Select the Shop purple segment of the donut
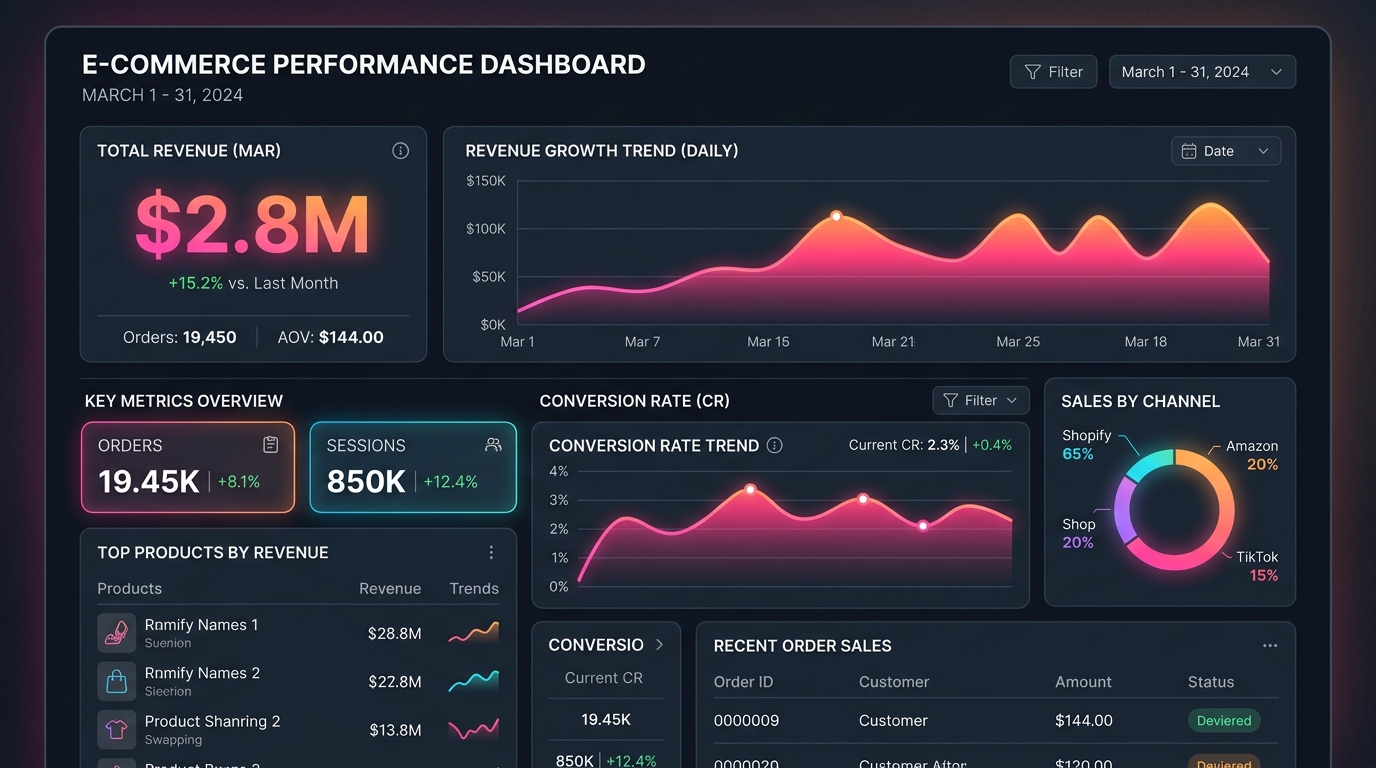This screenshot has height=768, width=1376. coord(1124,510)
